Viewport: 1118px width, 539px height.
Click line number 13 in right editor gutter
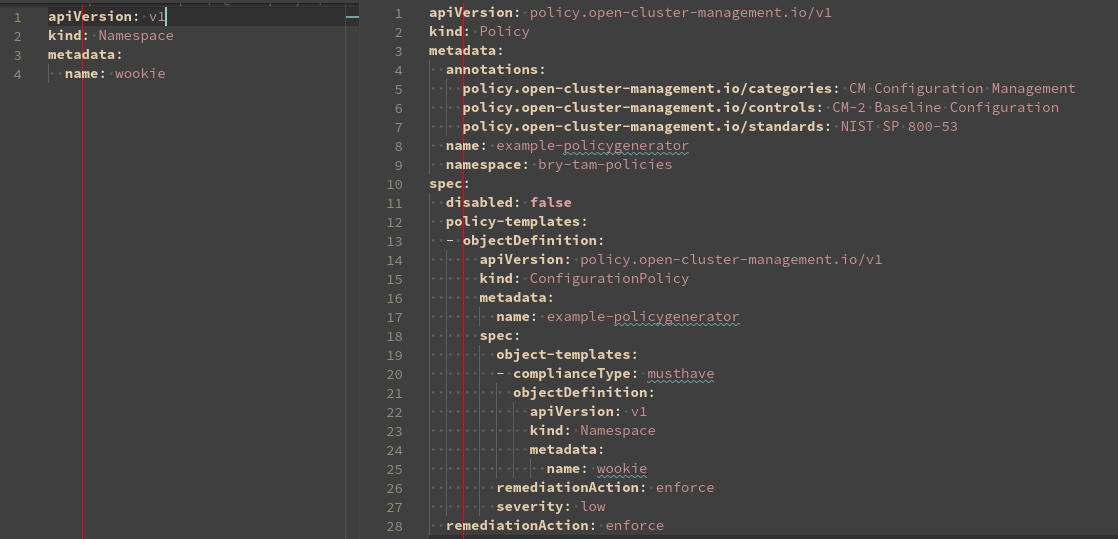pyautogui.click(x=394, y=241)
